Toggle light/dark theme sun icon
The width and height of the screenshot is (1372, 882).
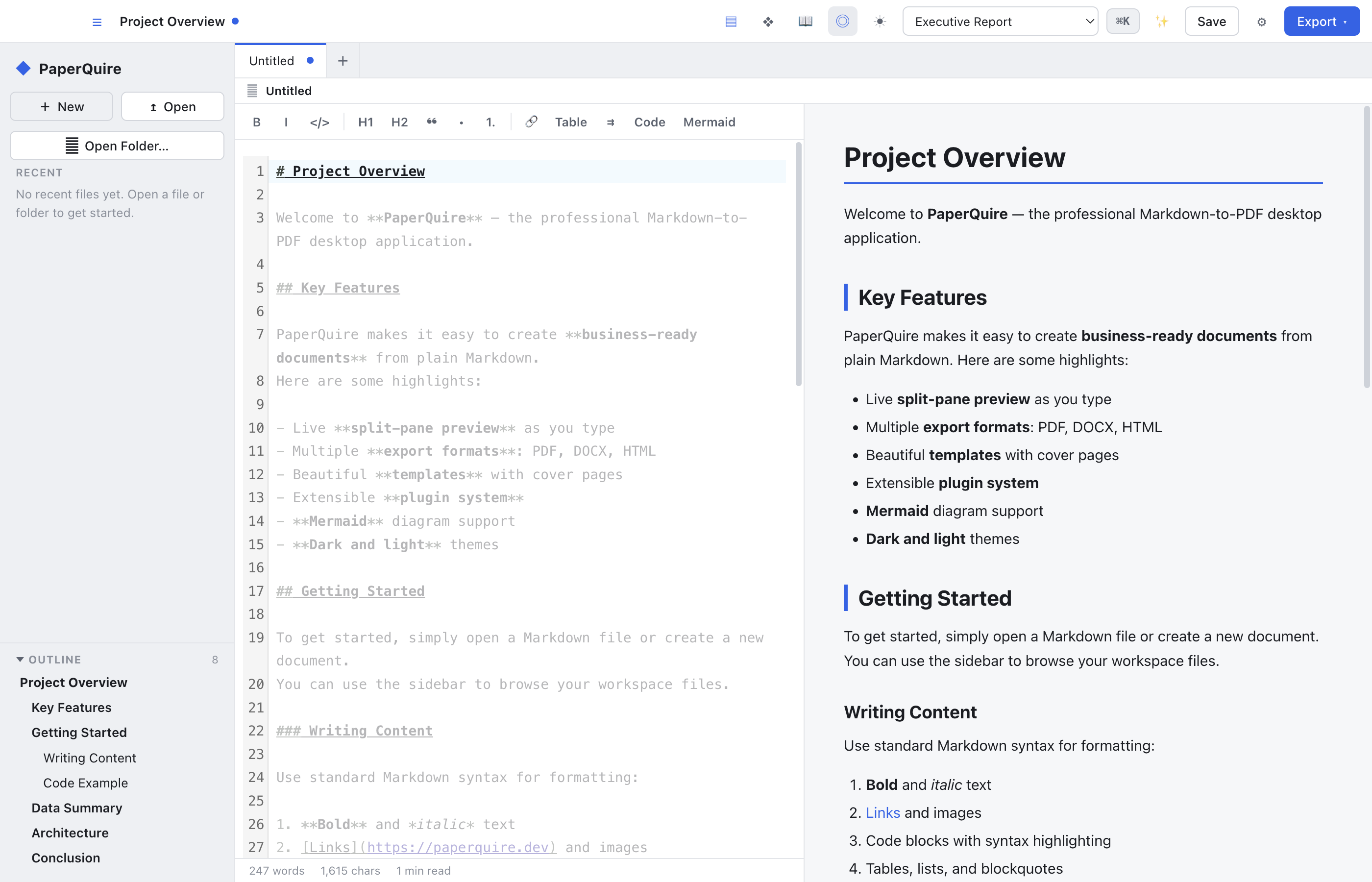coord(880,22)
